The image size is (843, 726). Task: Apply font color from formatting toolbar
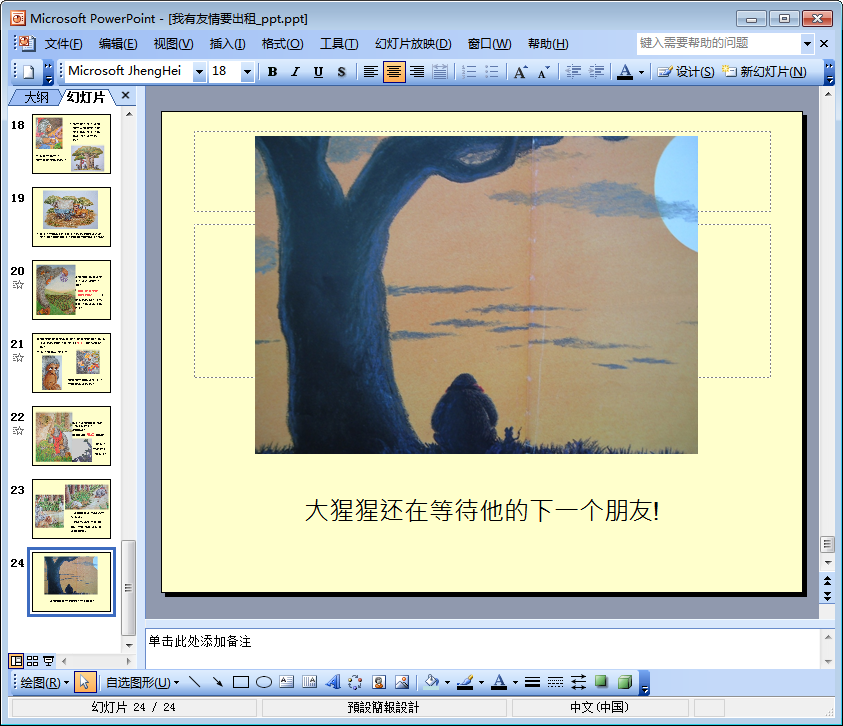pyautogui.click(x=625, y=72)
